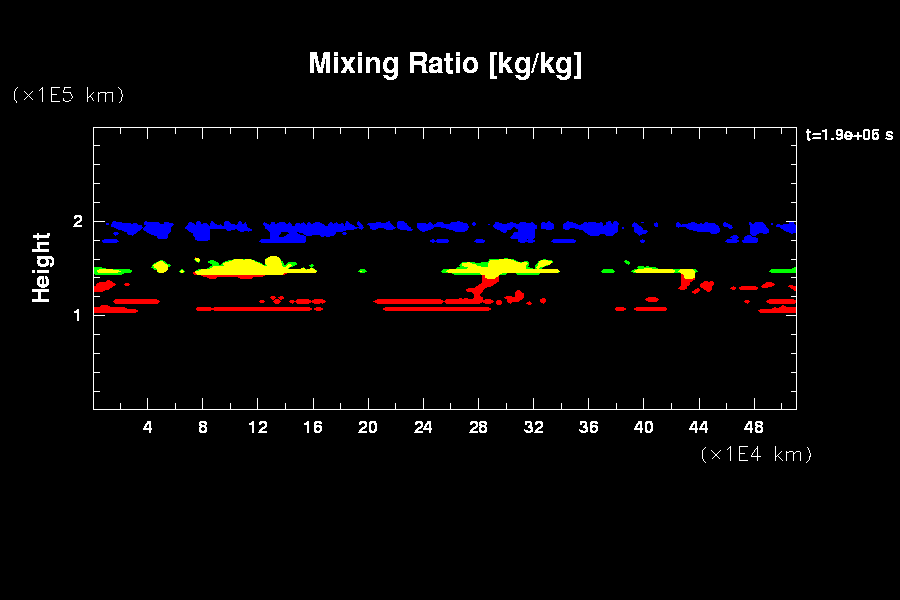Click x-axis tick label 48
Screen dimensions: 900x600
(x=753, y=428)
